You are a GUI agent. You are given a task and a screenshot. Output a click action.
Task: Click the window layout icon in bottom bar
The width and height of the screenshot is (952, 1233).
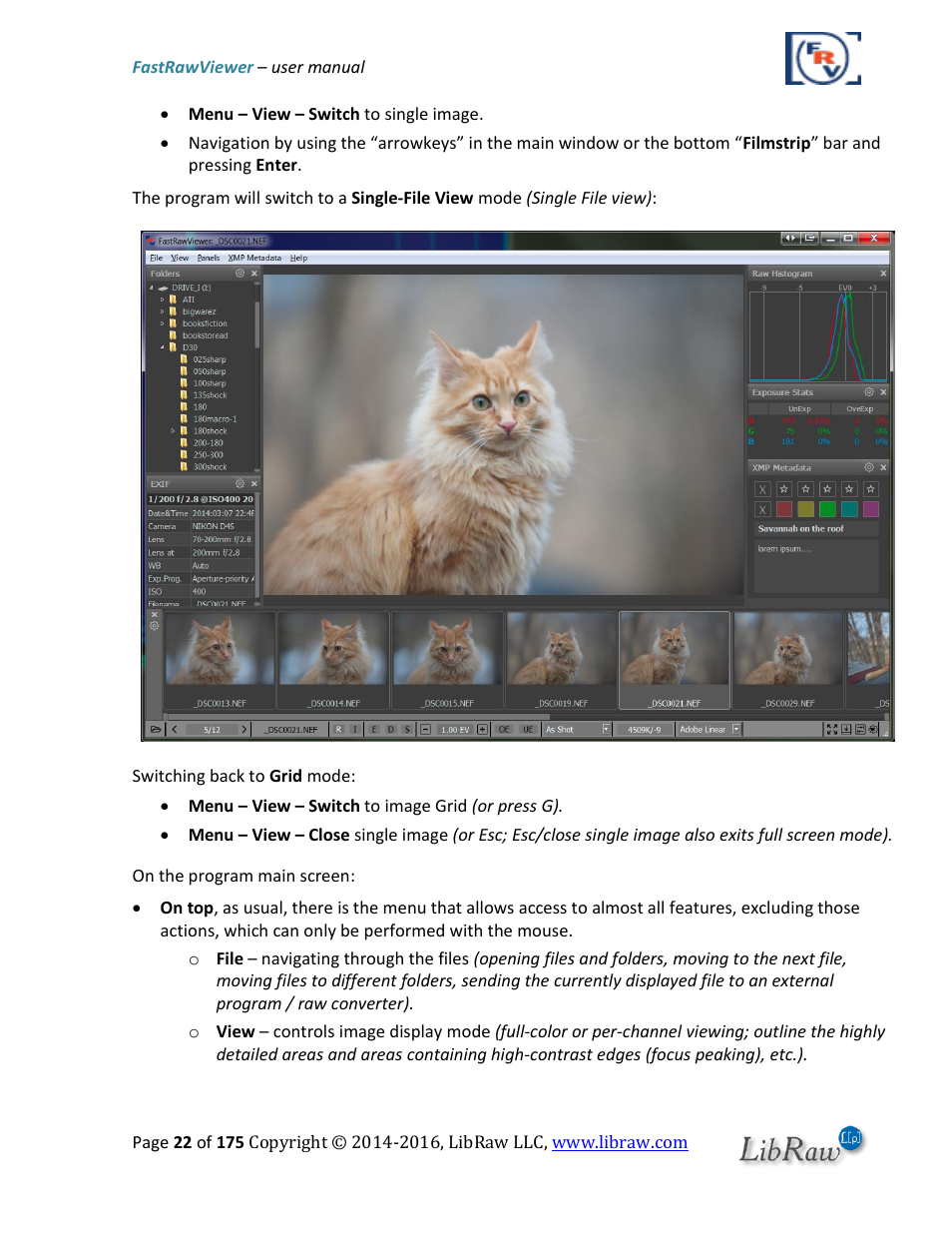point(860,729)
